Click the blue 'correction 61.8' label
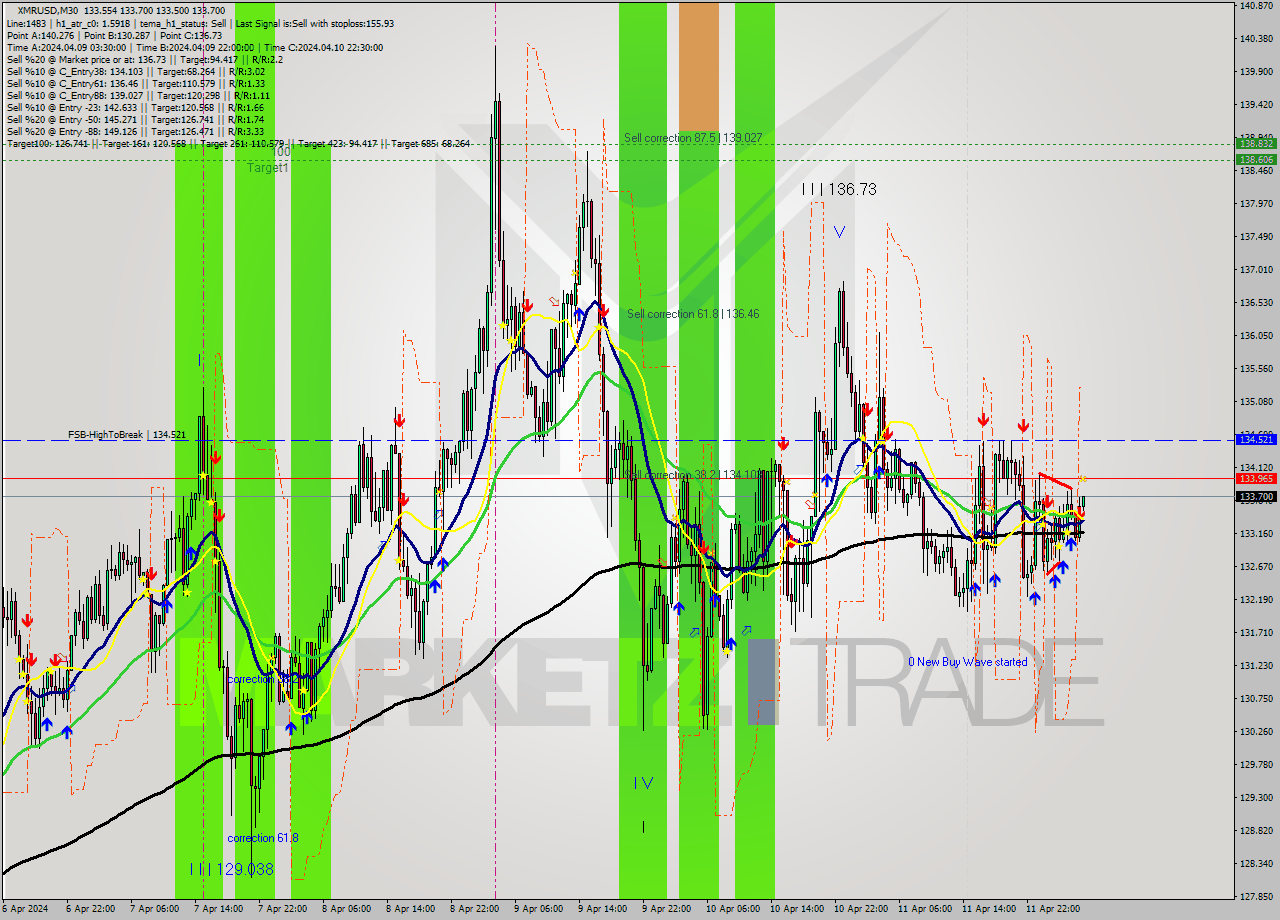Image resolution: width=1280 pixels, height=920 pixels. pyautogui.click(x=262, y=838)
